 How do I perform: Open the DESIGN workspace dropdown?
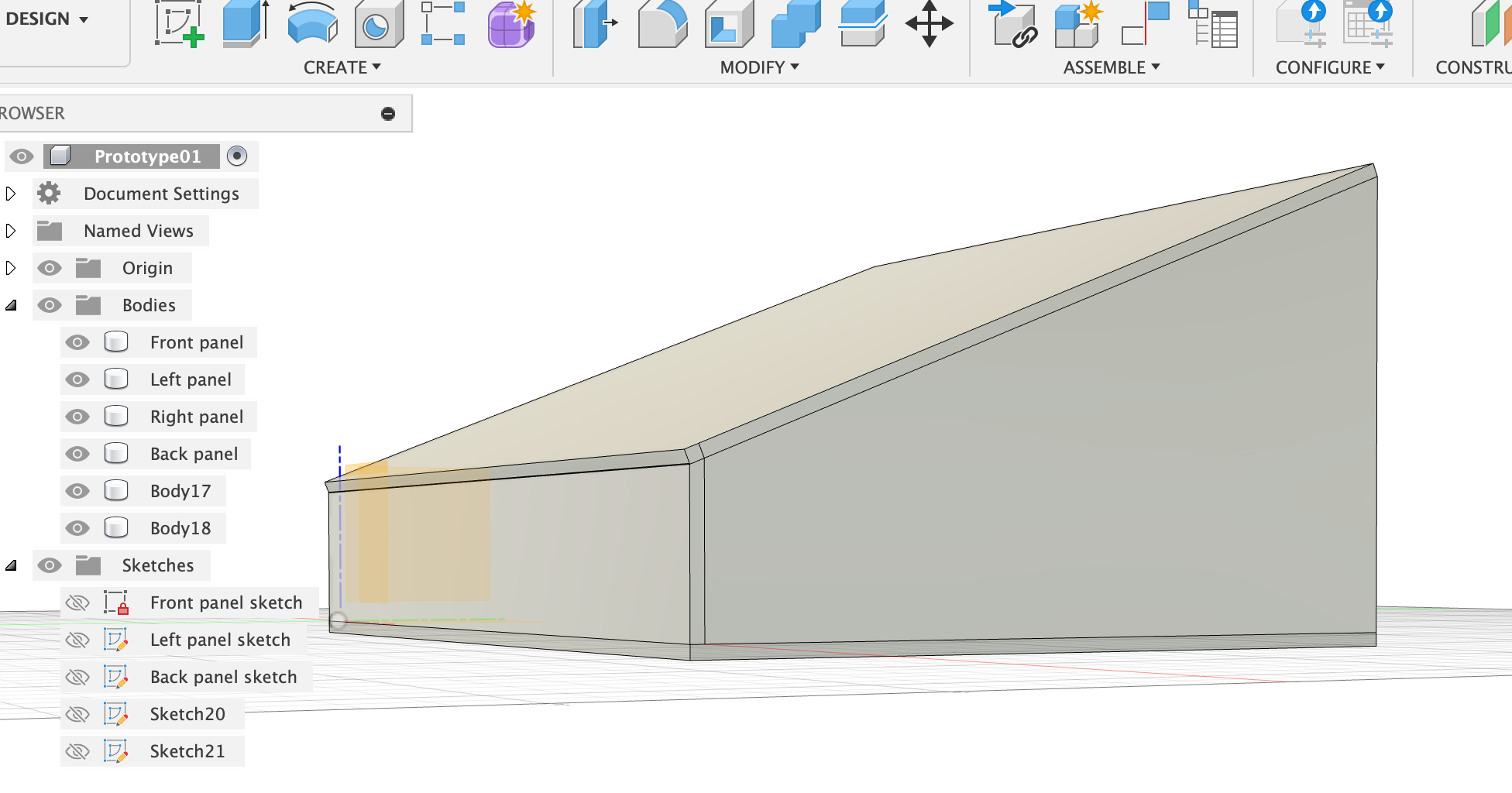(46, 19)
